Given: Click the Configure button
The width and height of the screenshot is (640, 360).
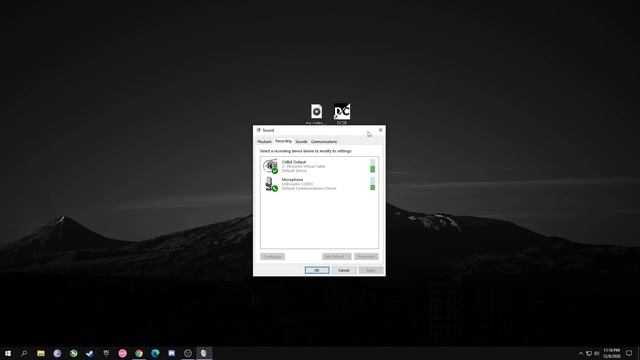Looking at the screenshot, I should click(273, 256).
